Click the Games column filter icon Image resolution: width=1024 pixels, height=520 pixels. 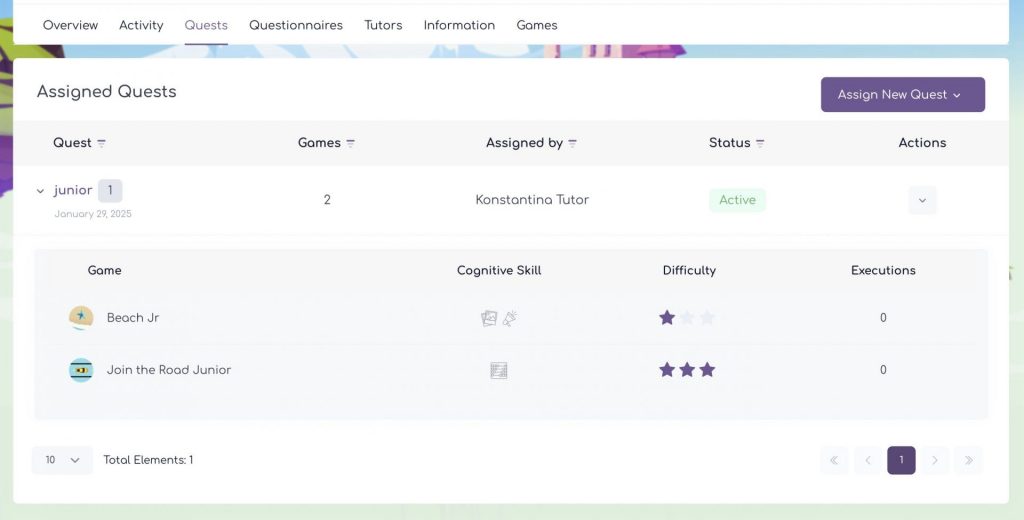351,144
